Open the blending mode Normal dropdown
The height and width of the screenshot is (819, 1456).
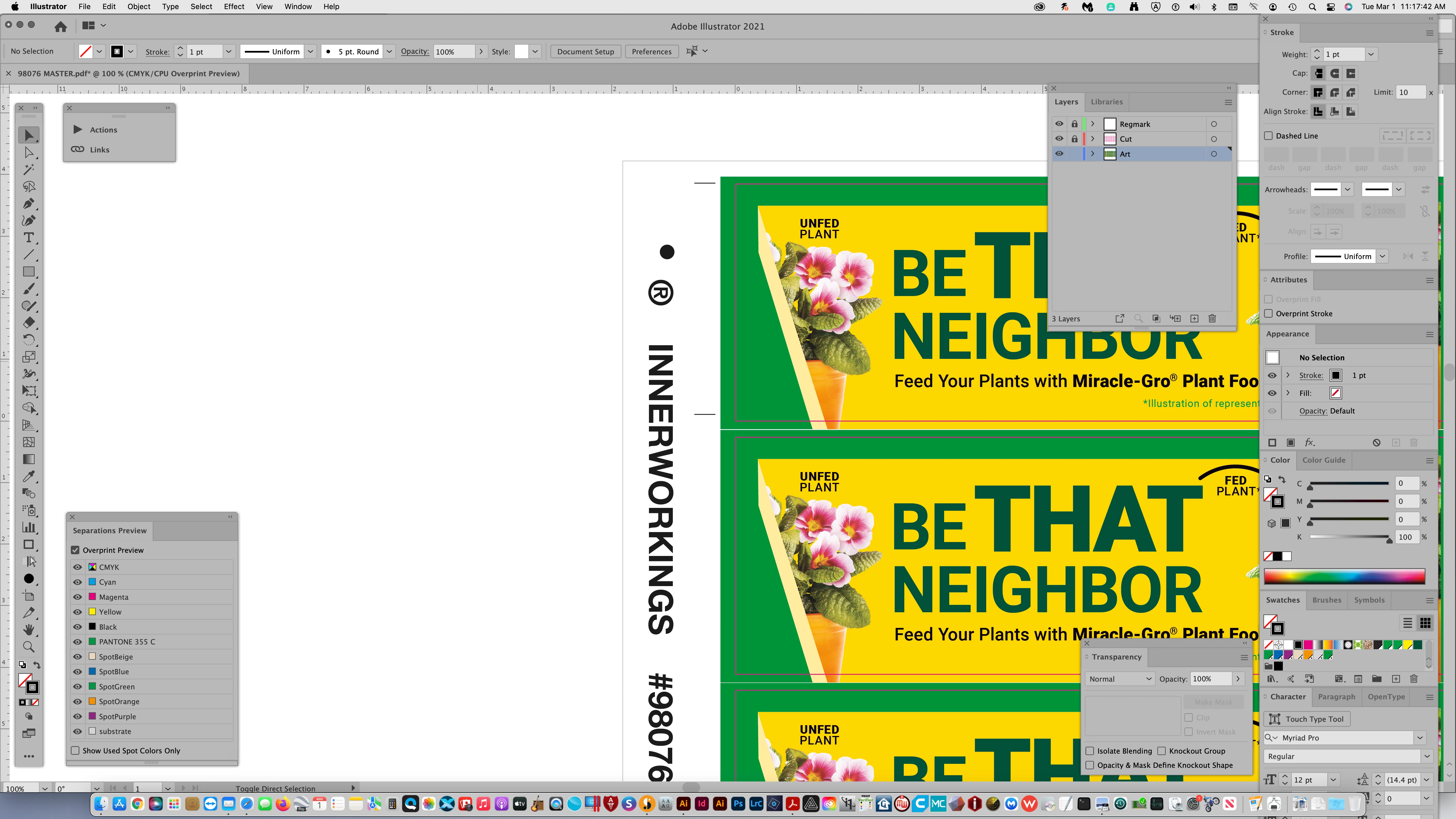click(1120, 679)
